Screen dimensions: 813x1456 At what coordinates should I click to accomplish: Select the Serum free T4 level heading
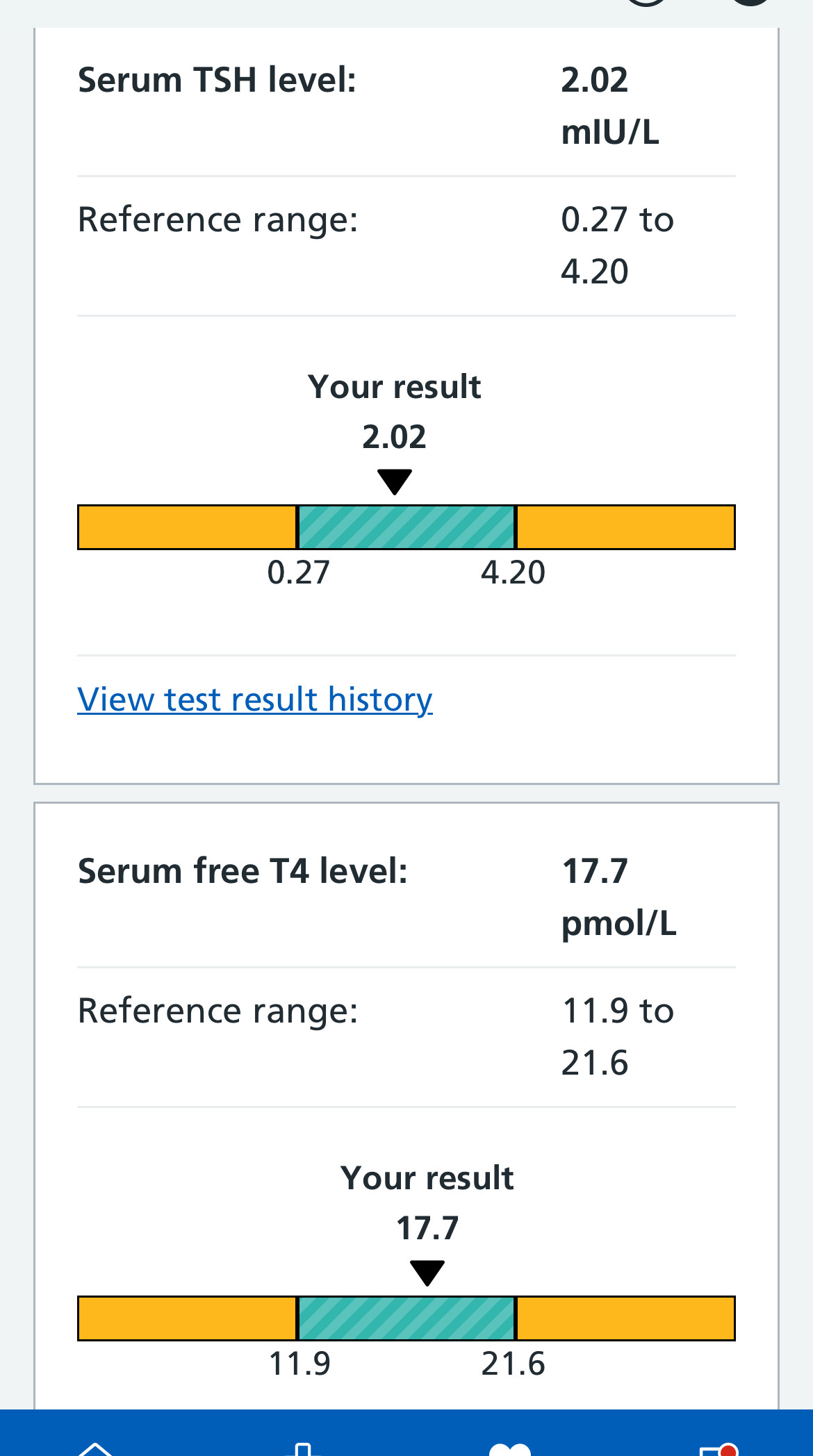(x=243, y=871)
